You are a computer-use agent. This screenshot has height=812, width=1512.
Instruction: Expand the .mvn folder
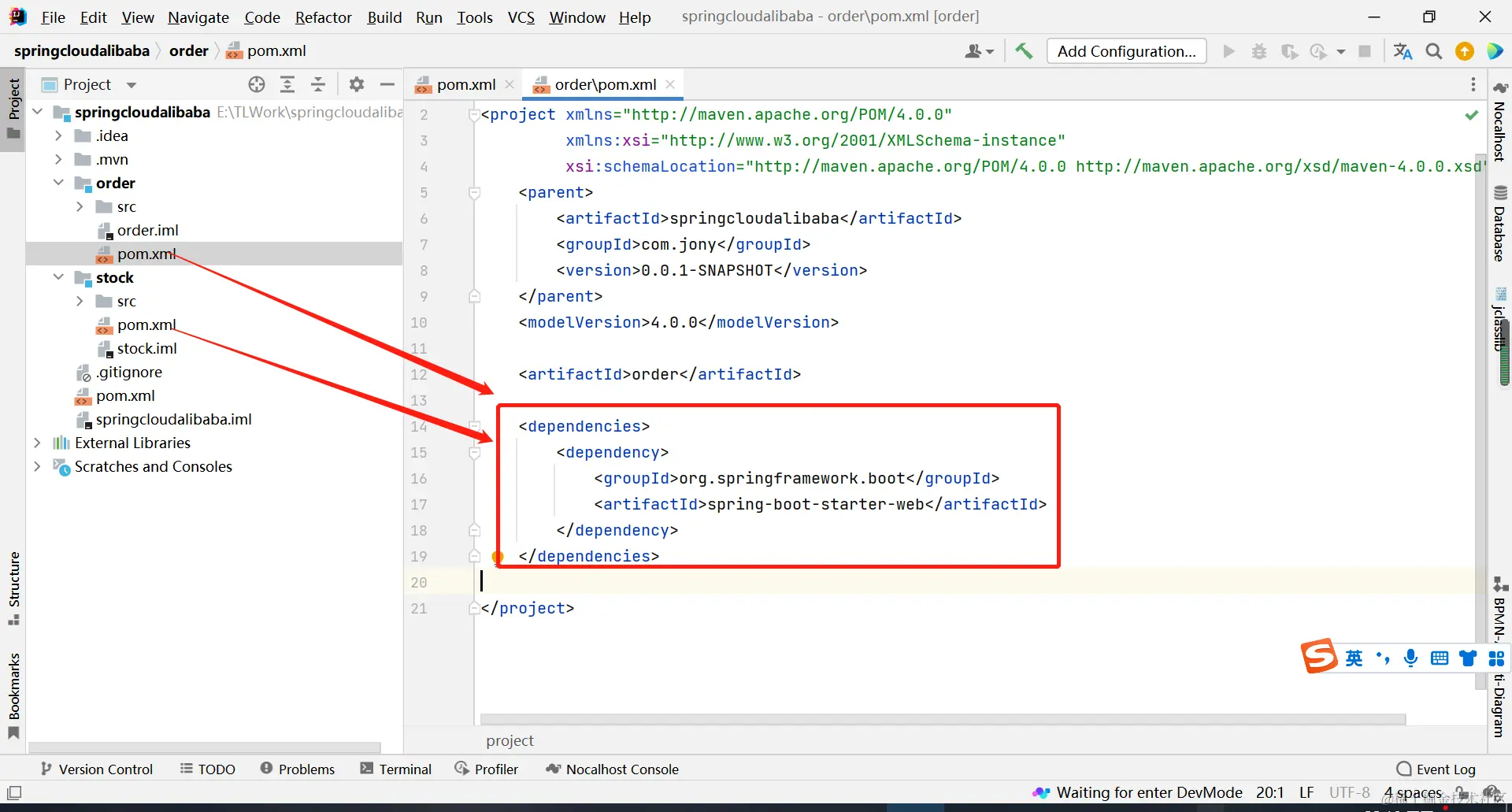point(58,159)
